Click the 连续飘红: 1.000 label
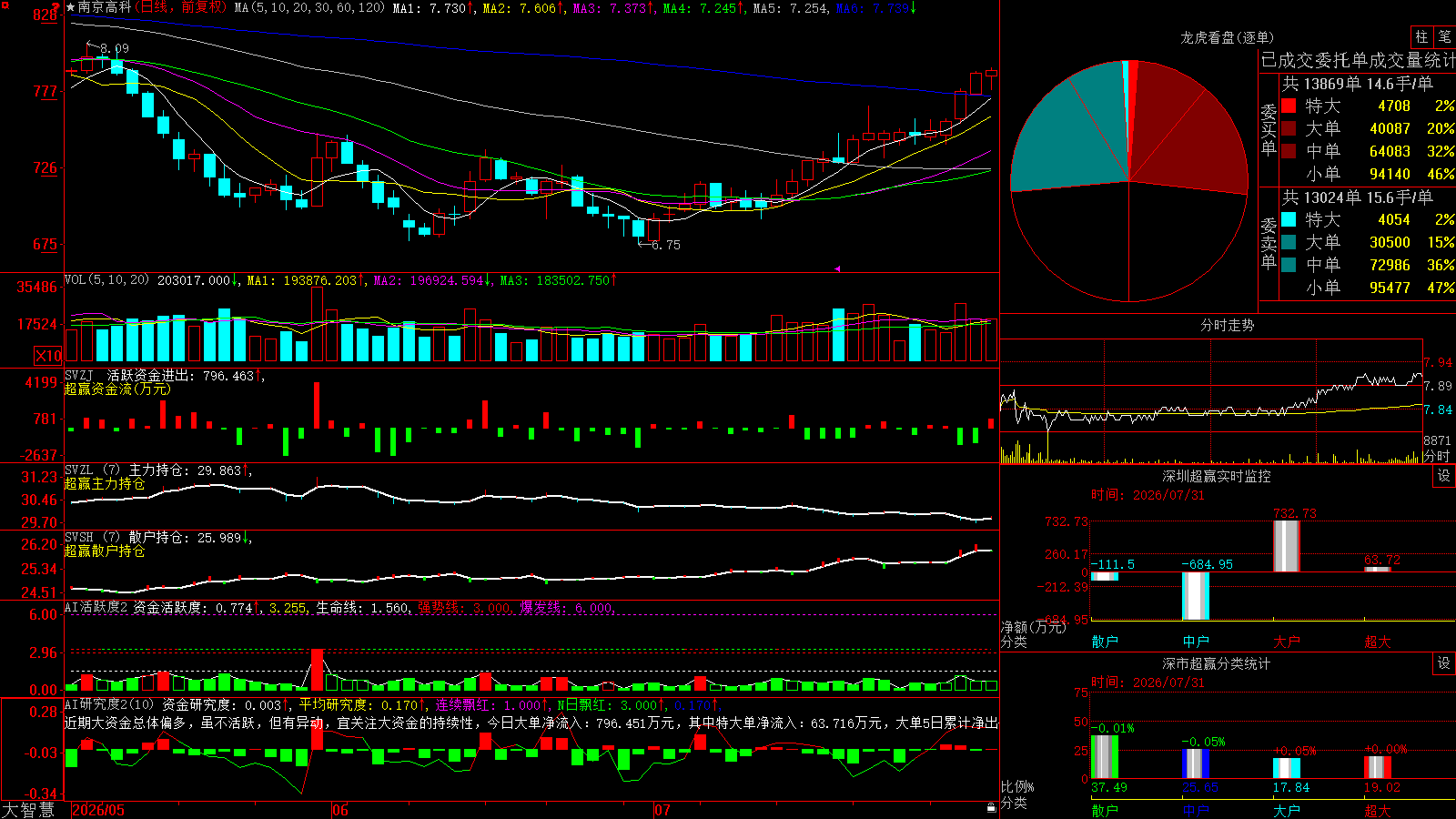 click(490, 704)
